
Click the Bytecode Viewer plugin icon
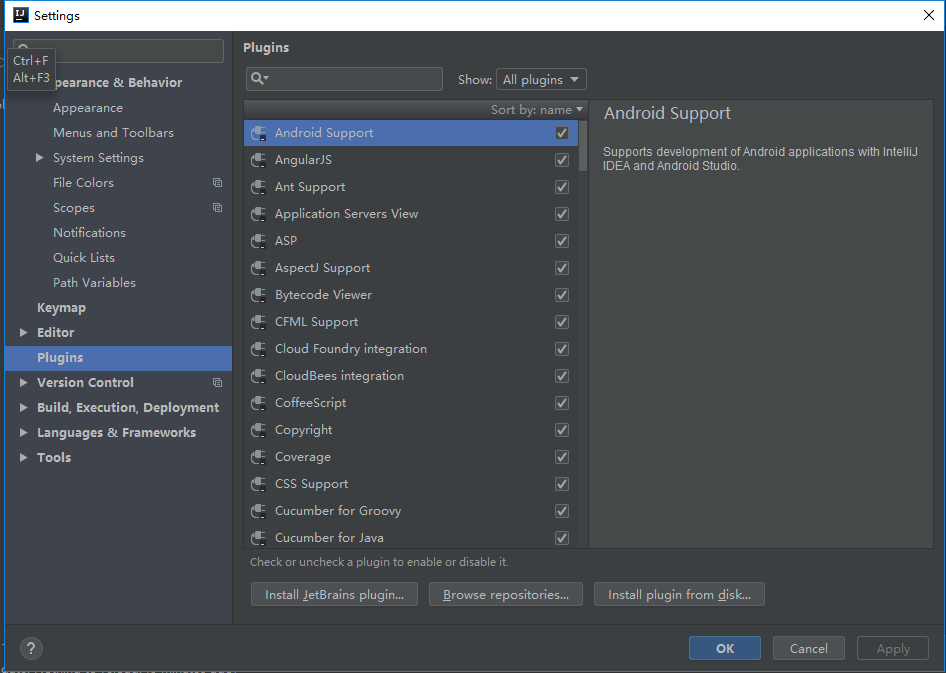pos(258,295)
